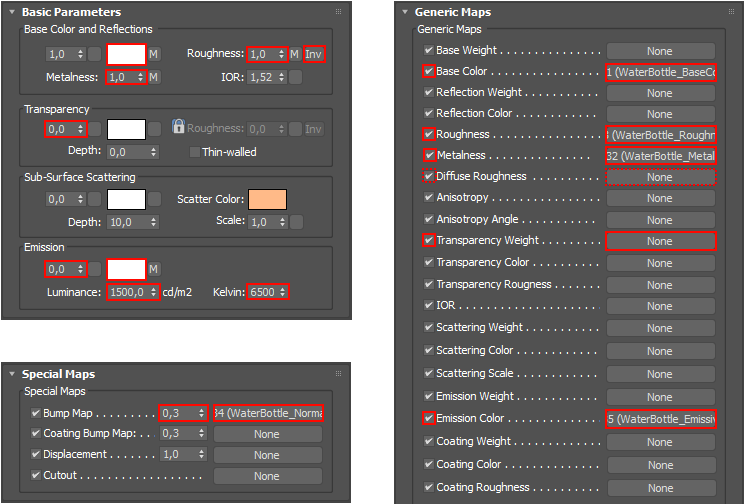Image resolution: width=744 pixels, height=504 pixels.
Task: Open the WaterBottle_Emissive map slot
Action: (x=660, y=419)
